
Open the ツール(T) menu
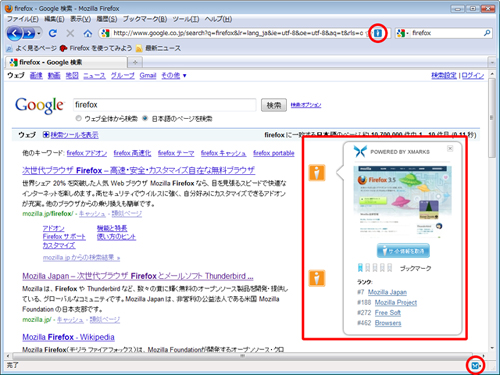tap(186, 19)
